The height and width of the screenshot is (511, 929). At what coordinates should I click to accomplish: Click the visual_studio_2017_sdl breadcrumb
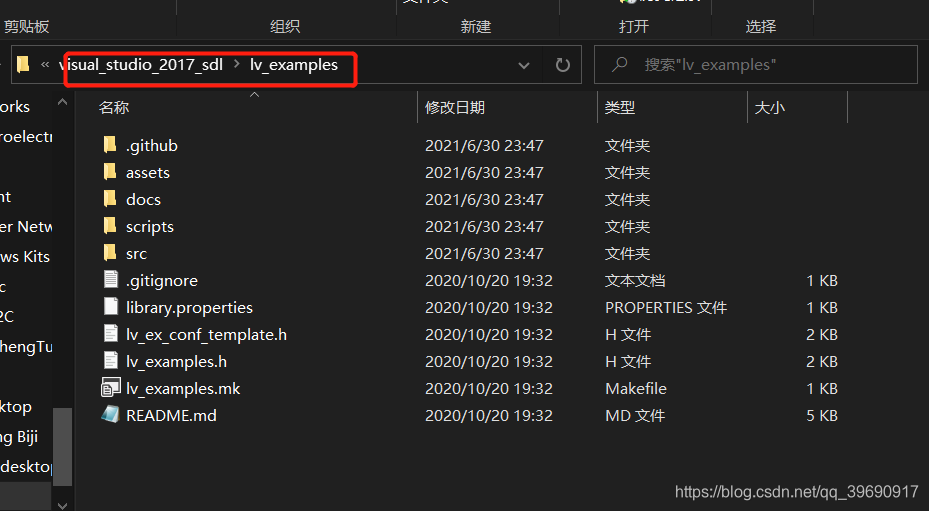[141, 65]
